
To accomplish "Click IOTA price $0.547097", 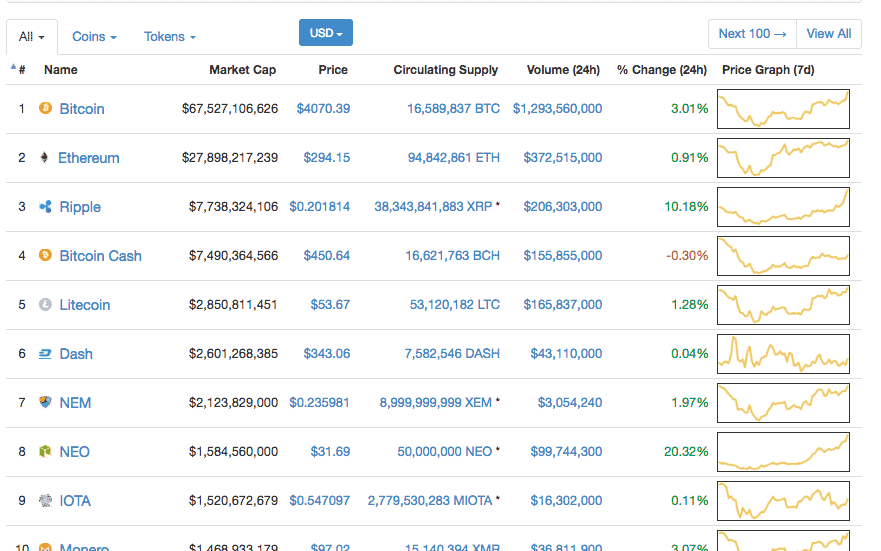I will click(320, 500).
